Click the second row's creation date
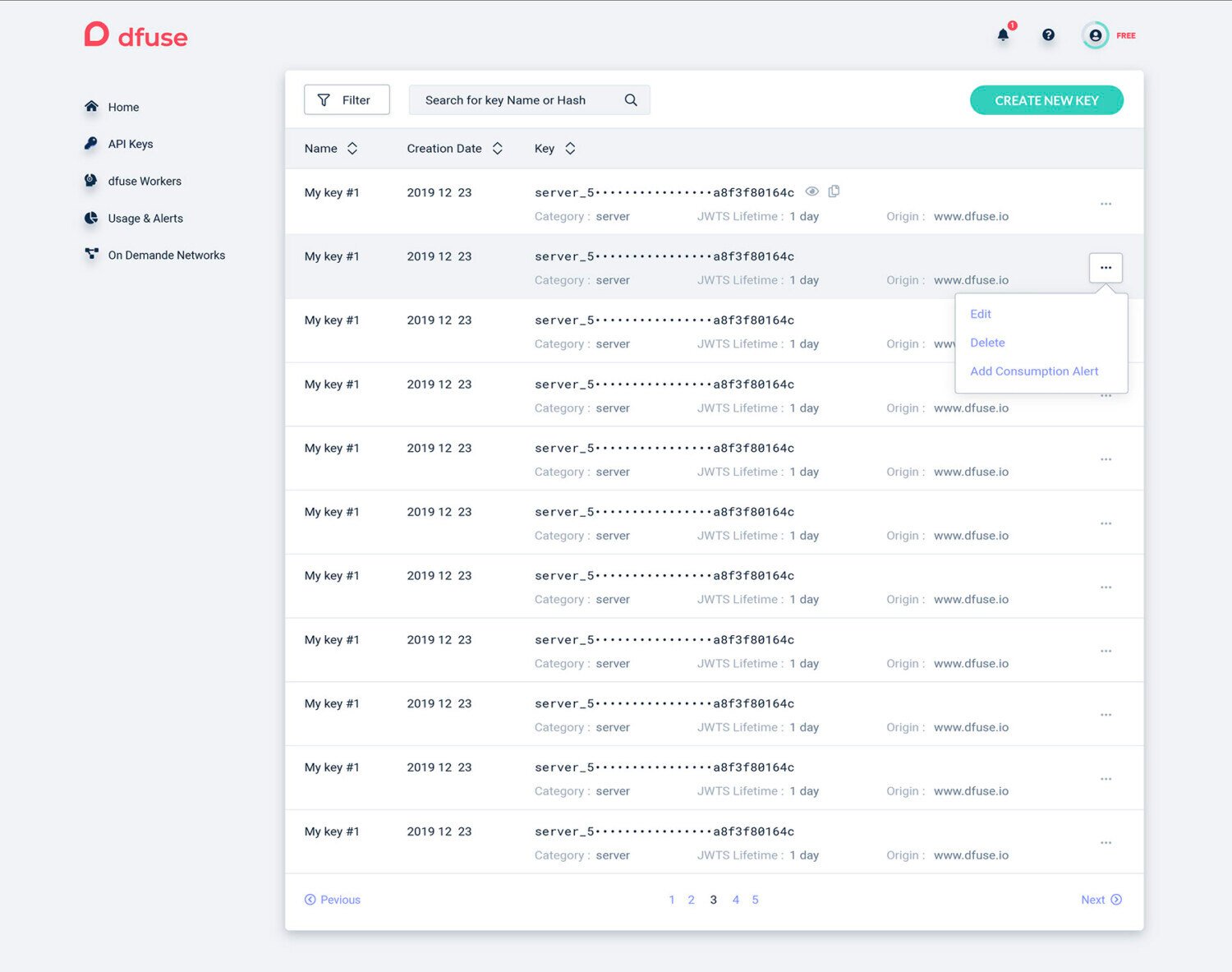1232x972 pixels. click(439, 256)
